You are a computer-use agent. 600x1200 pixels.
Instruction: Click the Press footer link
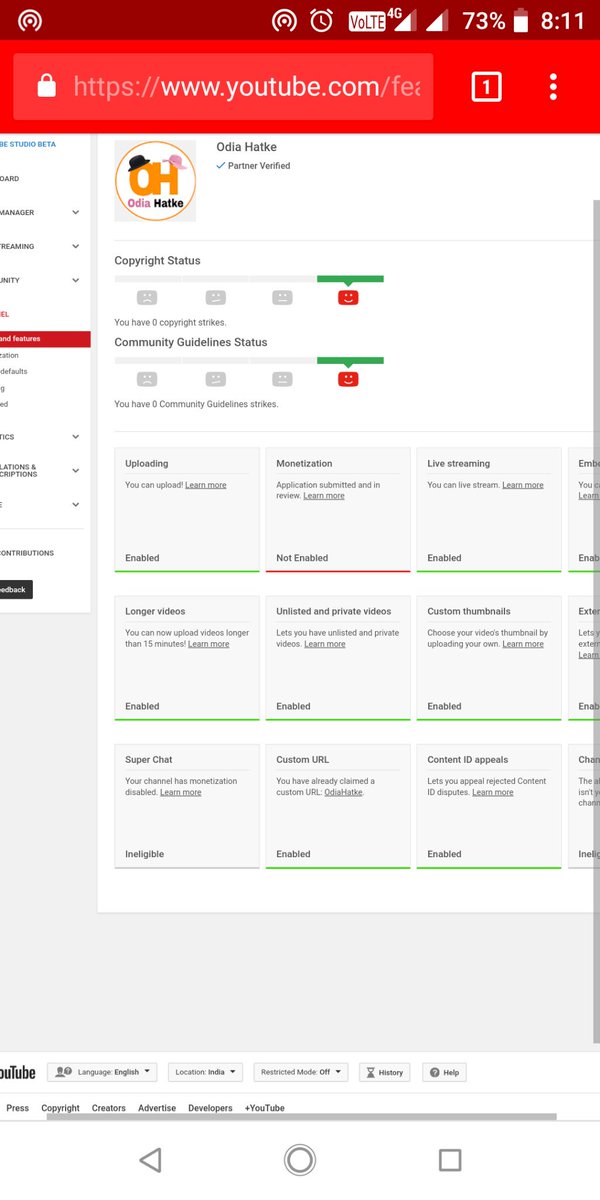[18, 1108]
